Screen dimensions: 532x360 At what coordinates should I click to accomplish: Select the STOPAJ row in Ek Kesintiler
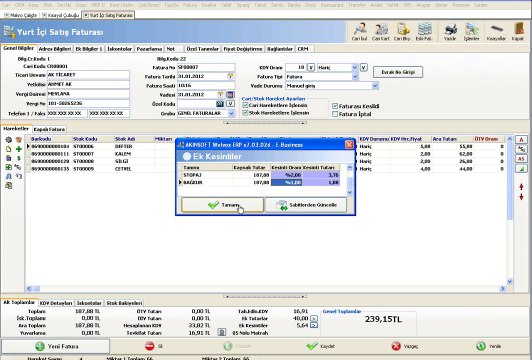point(259,175)
